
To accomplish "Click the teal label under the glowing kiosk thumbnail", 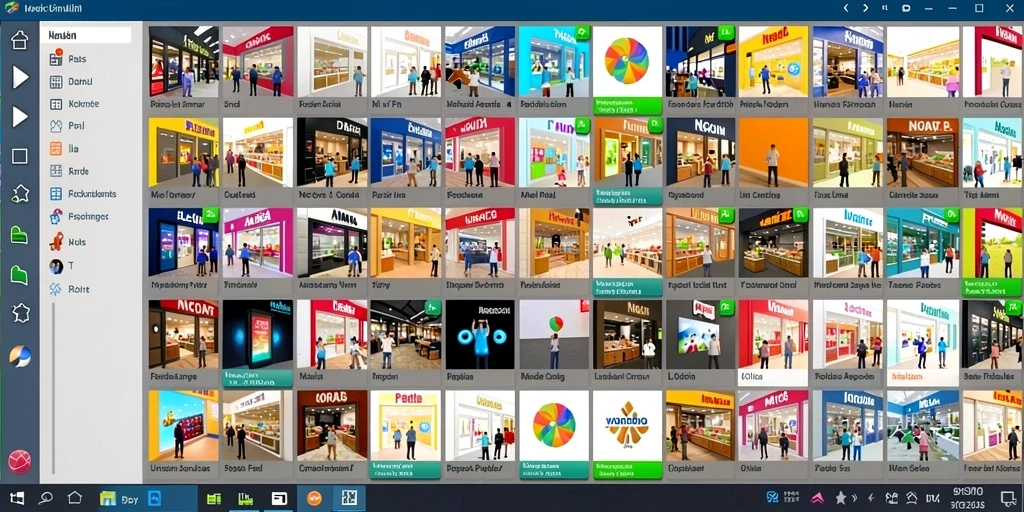I will pos(257,378).
